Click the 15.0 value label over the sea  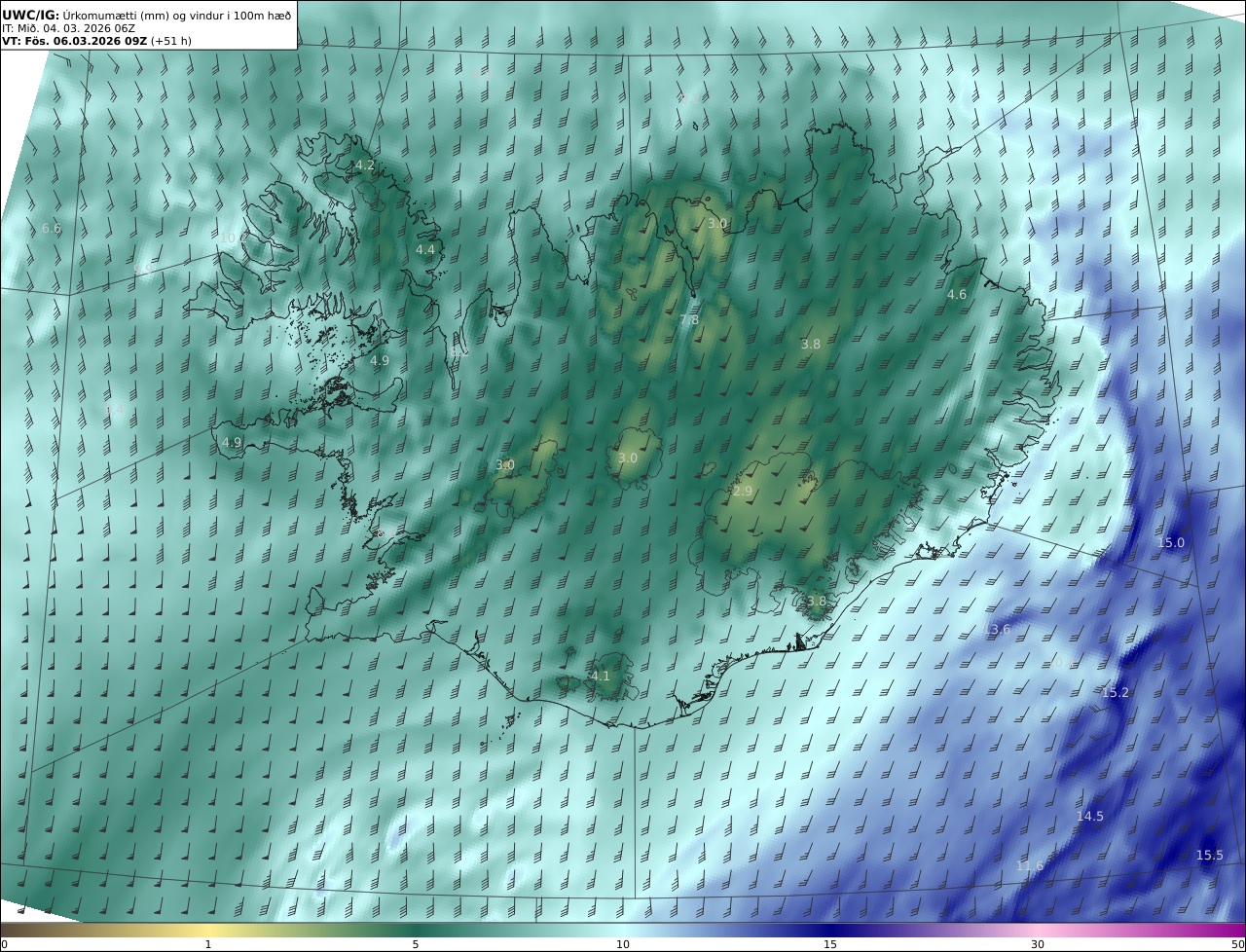pos(1171,543)
